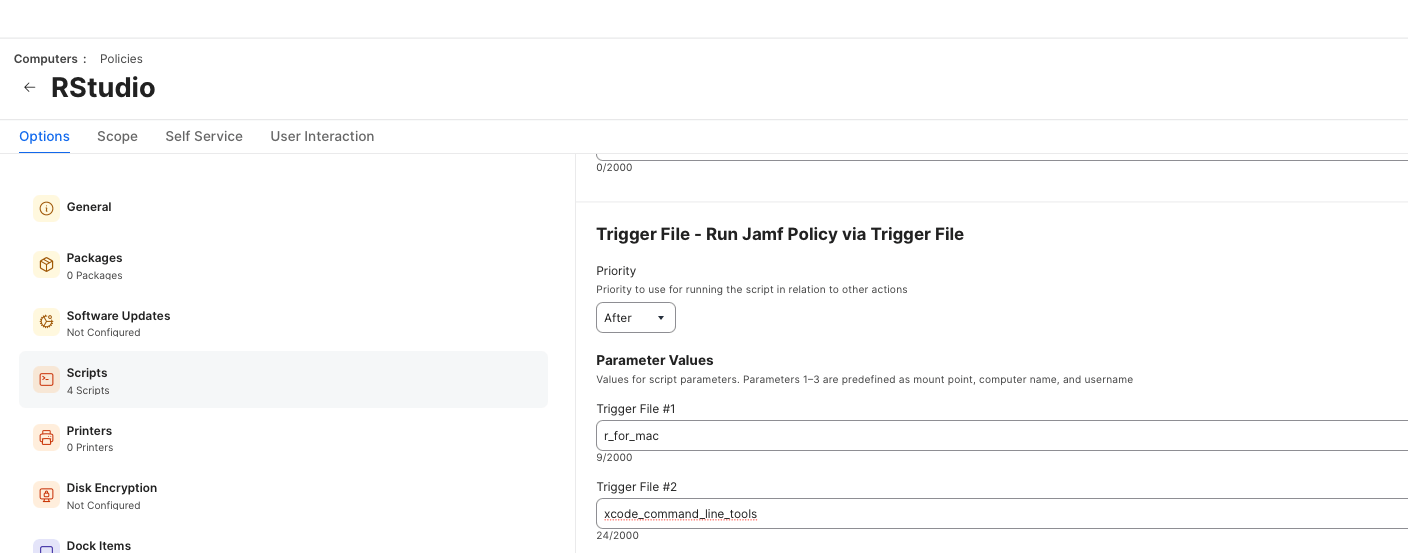
Task: Select Software Updates payload
Action: [283, 322]
